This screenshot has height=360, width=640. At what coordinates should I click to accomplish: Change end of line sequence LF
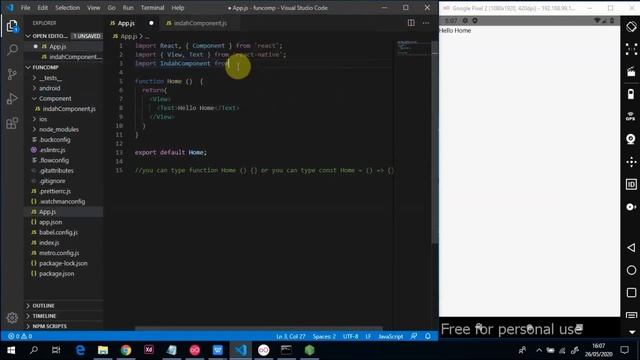click(368, 336)
